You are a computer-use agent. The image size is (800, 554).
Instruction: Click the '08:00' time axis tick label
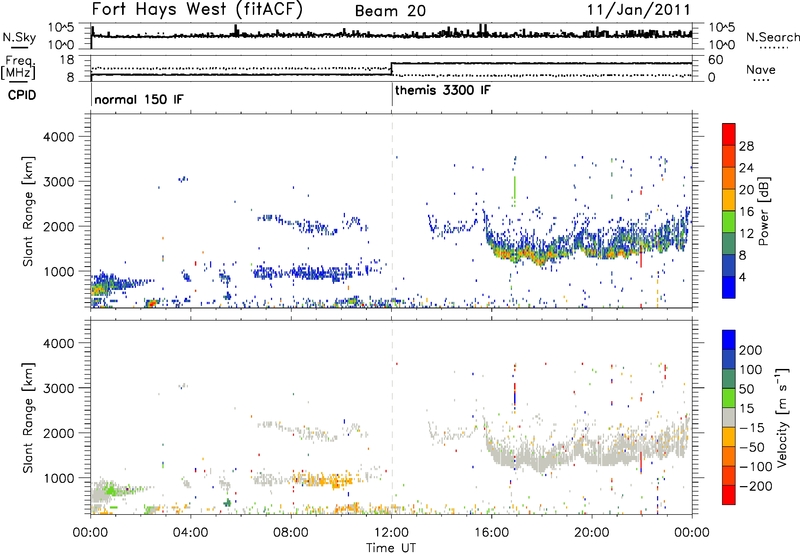click(291, 533)
